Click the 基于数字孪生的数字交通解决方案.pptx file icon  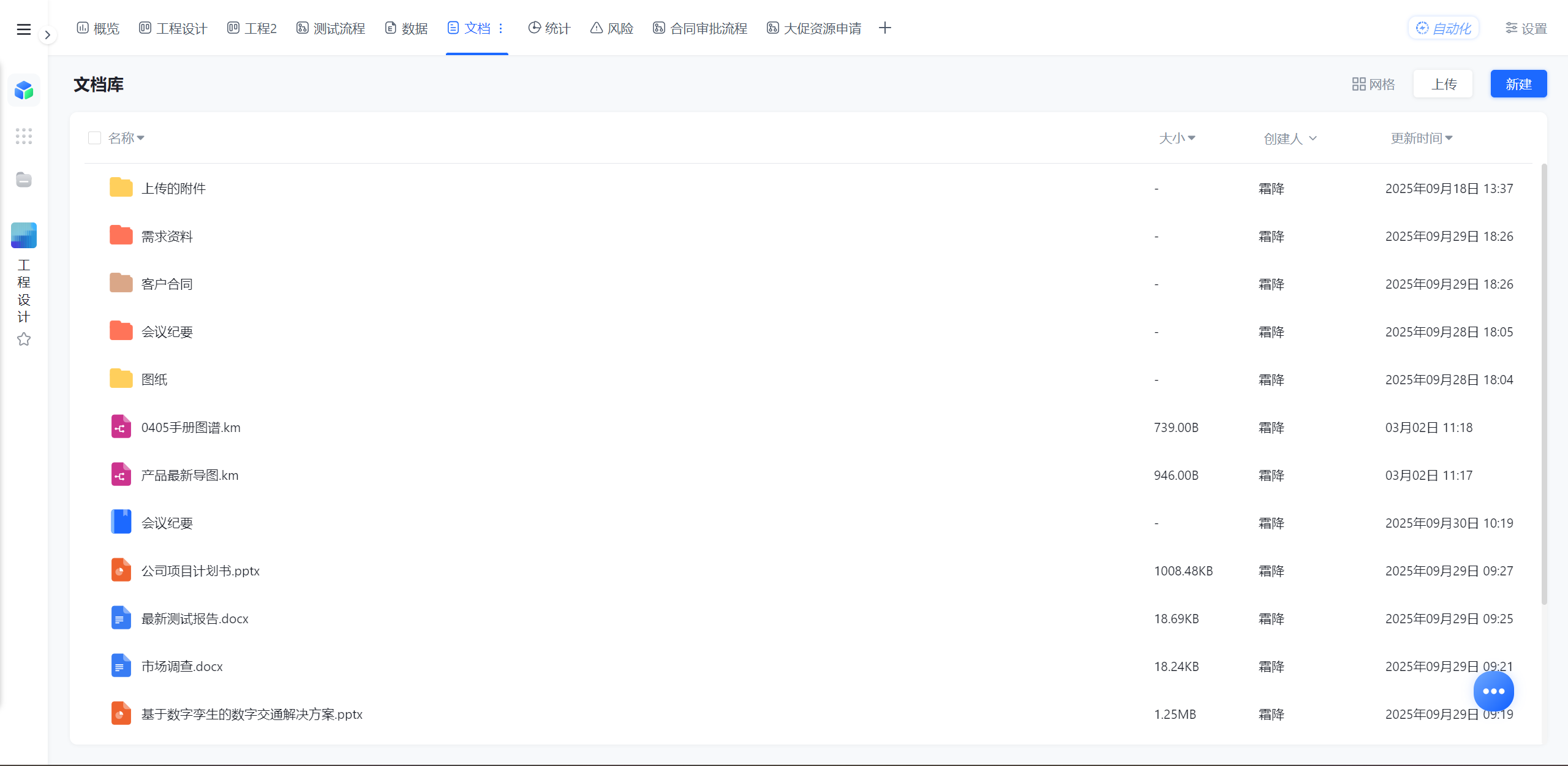121,713
